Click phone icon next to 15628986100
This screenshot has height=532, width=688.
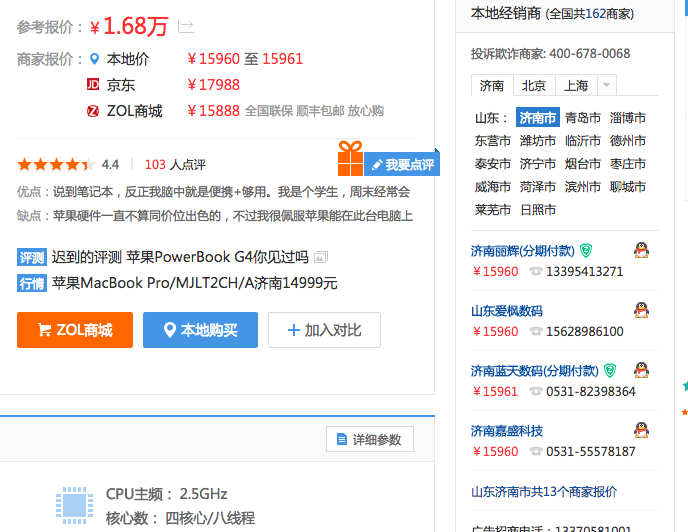[x=536, y=331]
